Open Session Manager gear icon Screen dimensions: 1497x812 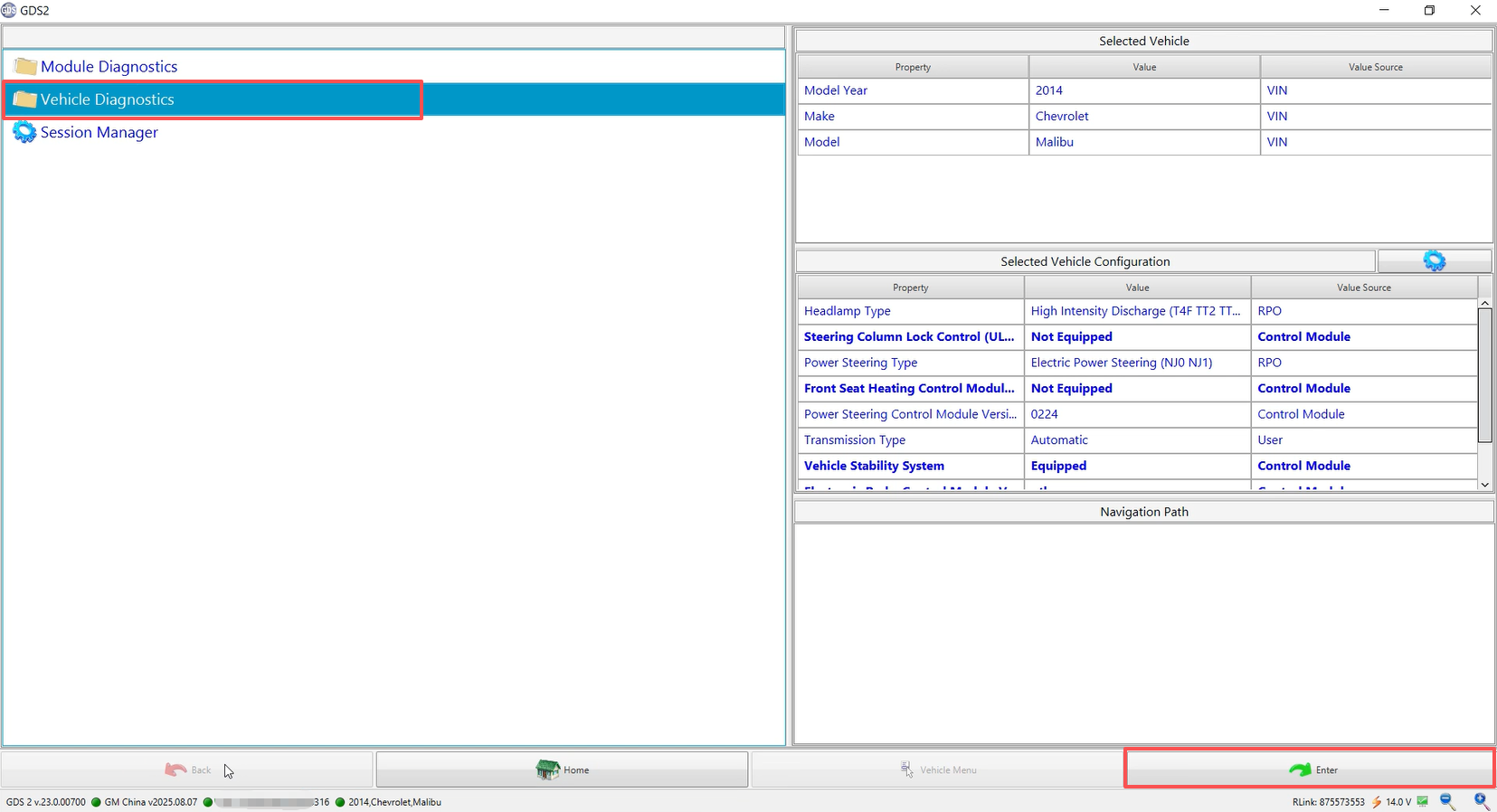pos(24,133)
